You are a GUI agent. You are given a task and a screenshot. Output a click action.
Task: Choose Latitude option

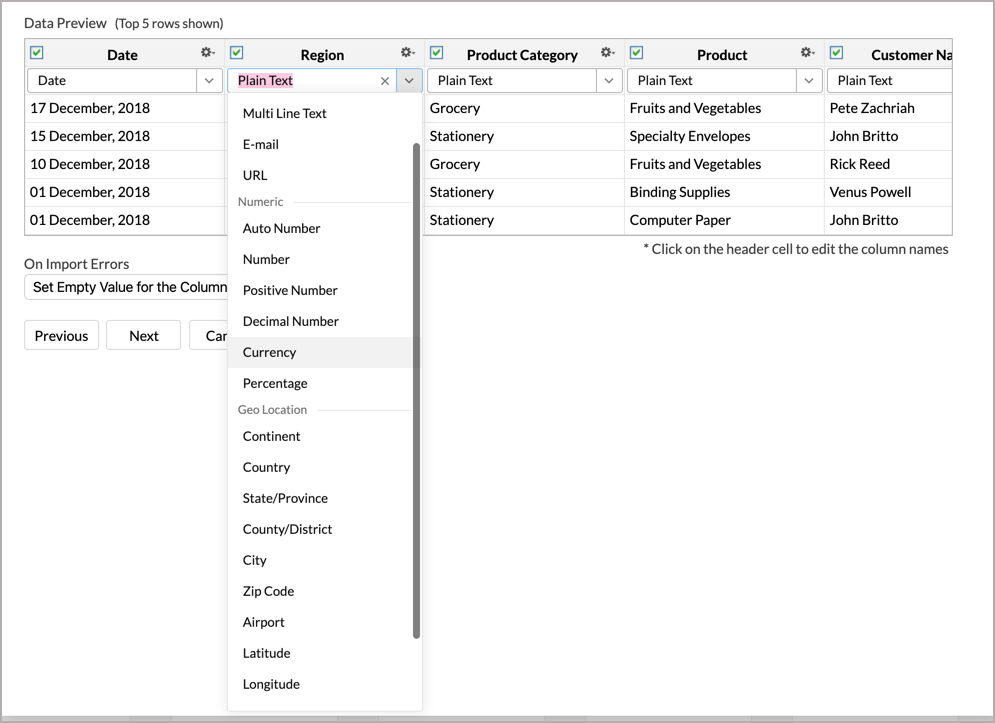(320, 653)
